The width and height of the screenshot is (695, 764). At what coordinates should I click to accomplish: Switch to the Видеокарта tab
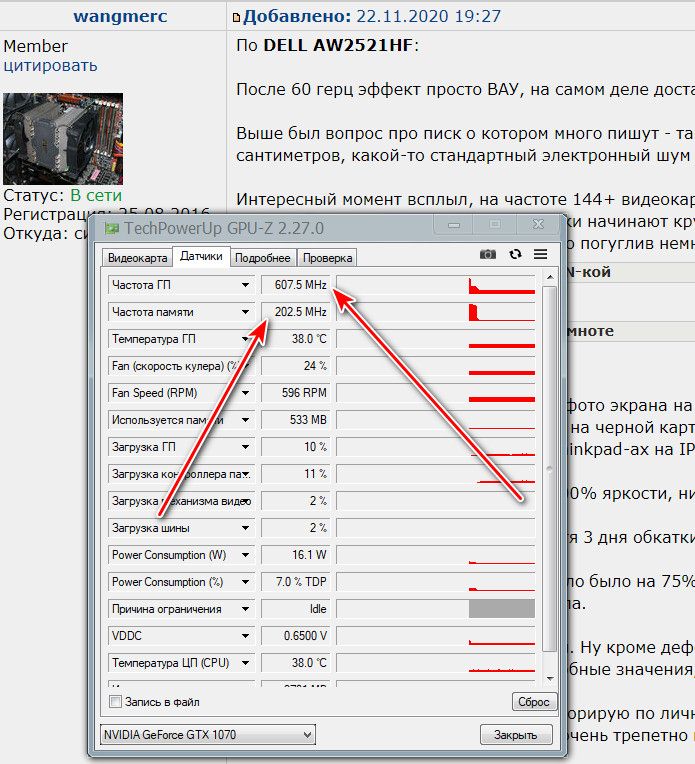point(137,258)
